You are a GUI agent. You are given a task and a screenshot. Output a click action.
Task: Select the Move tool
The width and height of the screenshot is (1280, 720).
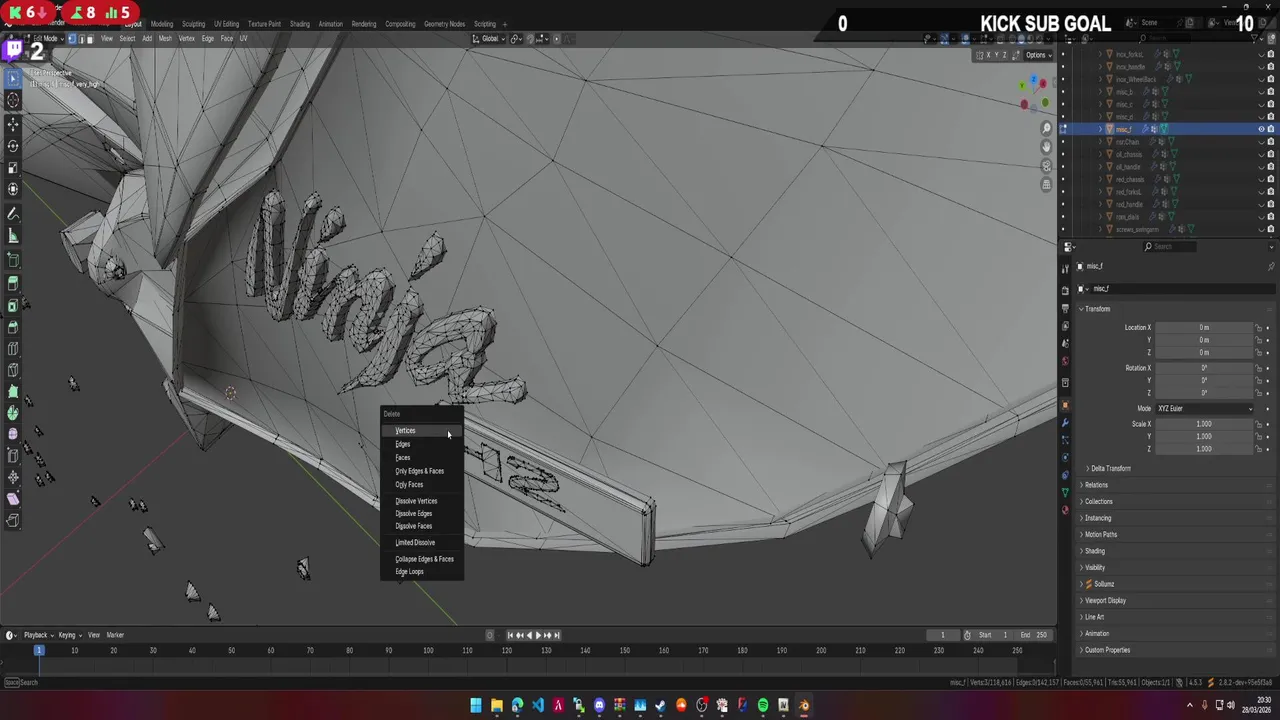(13, 125)
